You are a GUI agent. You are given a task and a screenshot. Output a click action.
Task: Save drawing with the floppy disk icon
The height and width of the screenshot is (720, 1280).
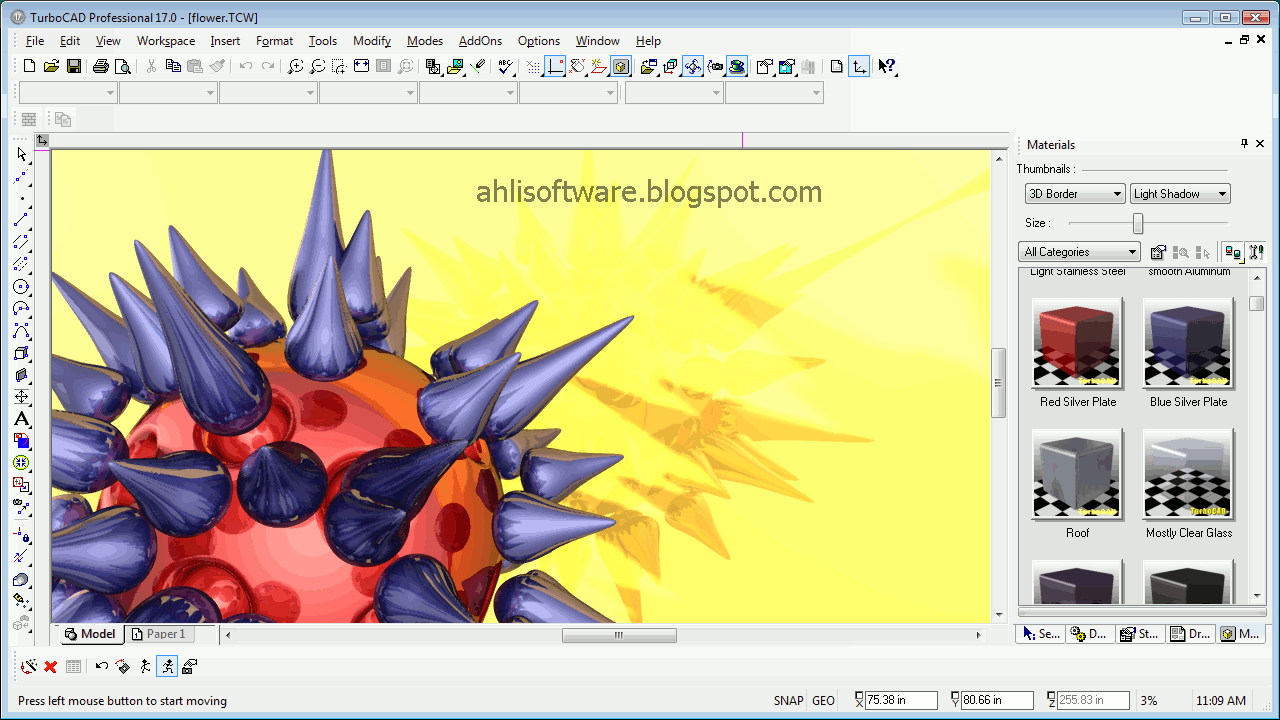[73, 67]
